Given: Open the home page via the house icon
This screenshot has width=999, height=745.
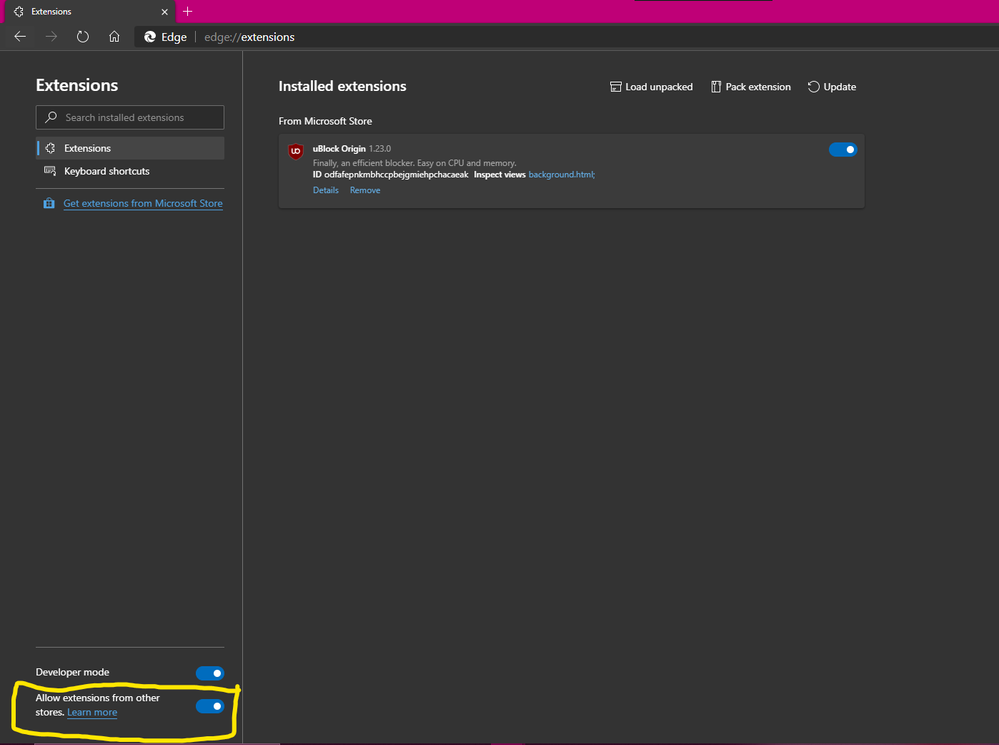Looking at the screenshot, I should click(x=114, y=37).
